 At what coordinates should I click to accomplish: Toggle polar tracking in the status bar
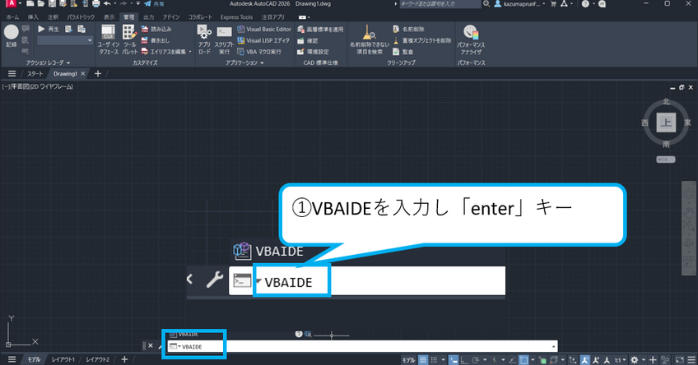pos(475,360)
